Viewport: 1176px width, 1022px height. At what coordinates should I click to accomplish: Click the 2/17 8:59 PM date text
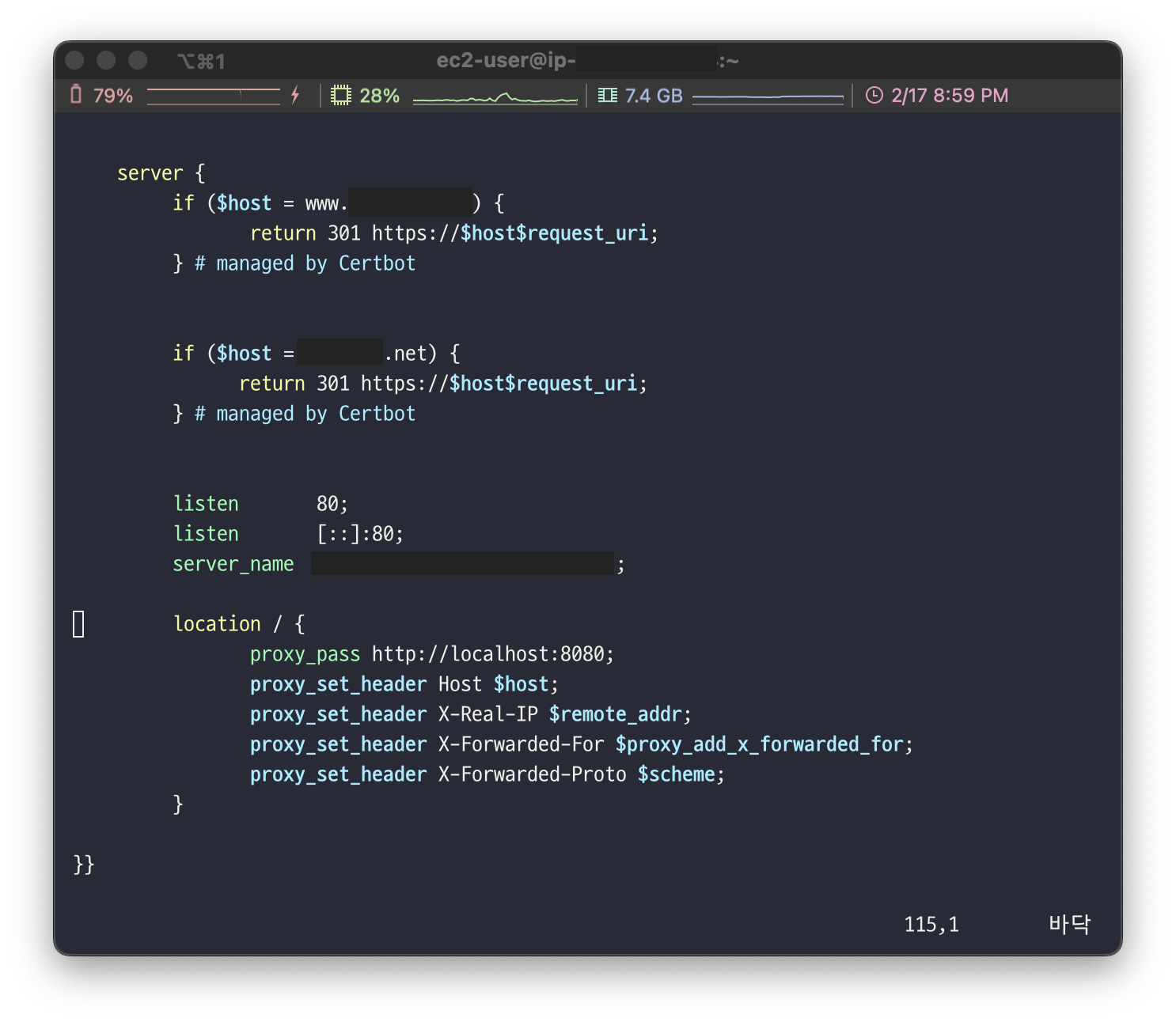pos(950,96)
